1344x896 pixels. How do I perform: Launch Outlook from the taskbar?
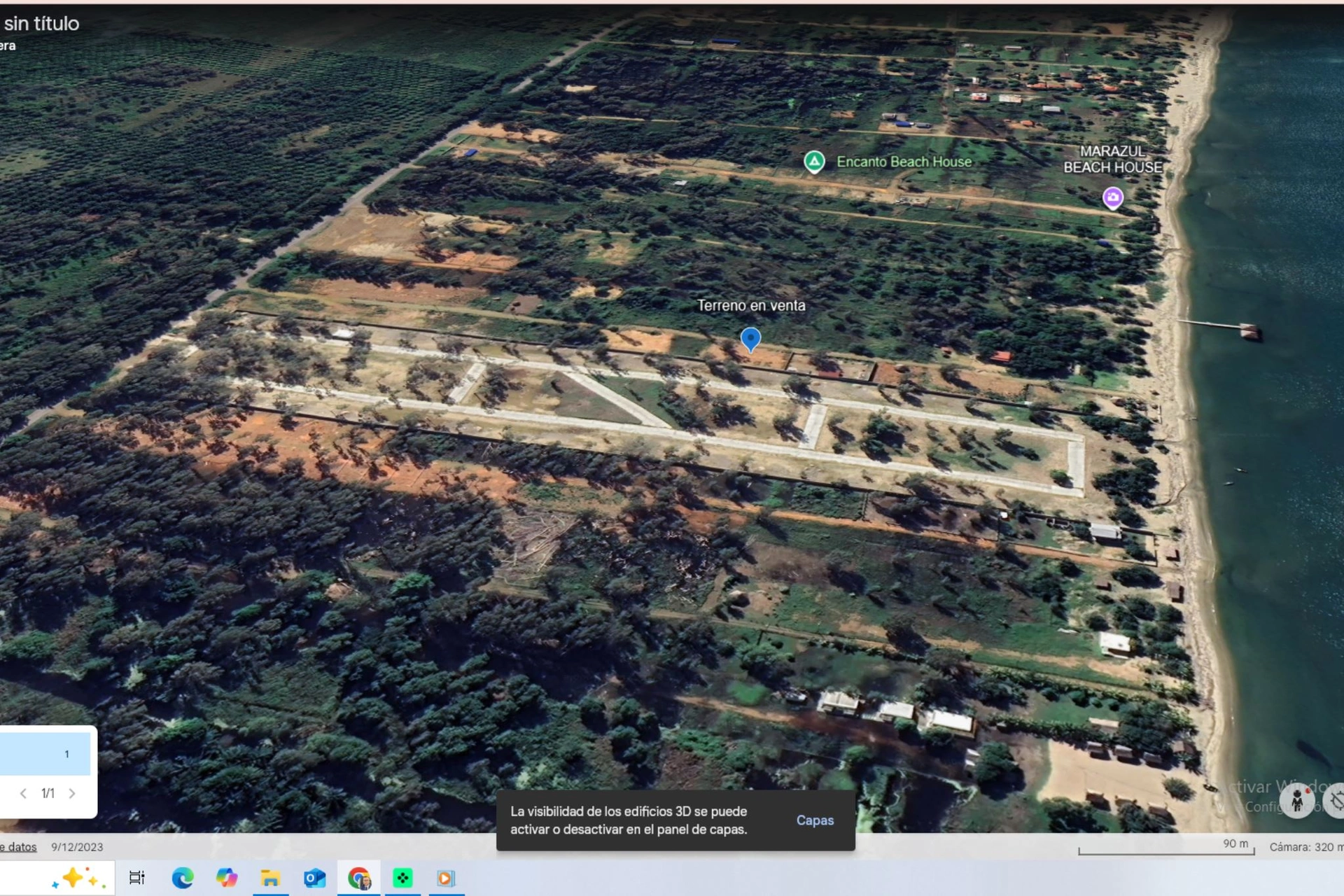pos(314,878)
